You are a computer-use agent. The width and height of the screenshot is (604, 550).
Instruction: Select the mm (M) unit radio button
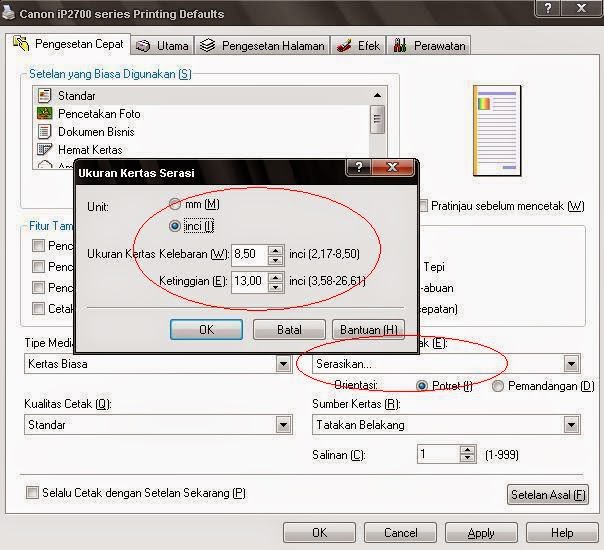pos(175,204)
